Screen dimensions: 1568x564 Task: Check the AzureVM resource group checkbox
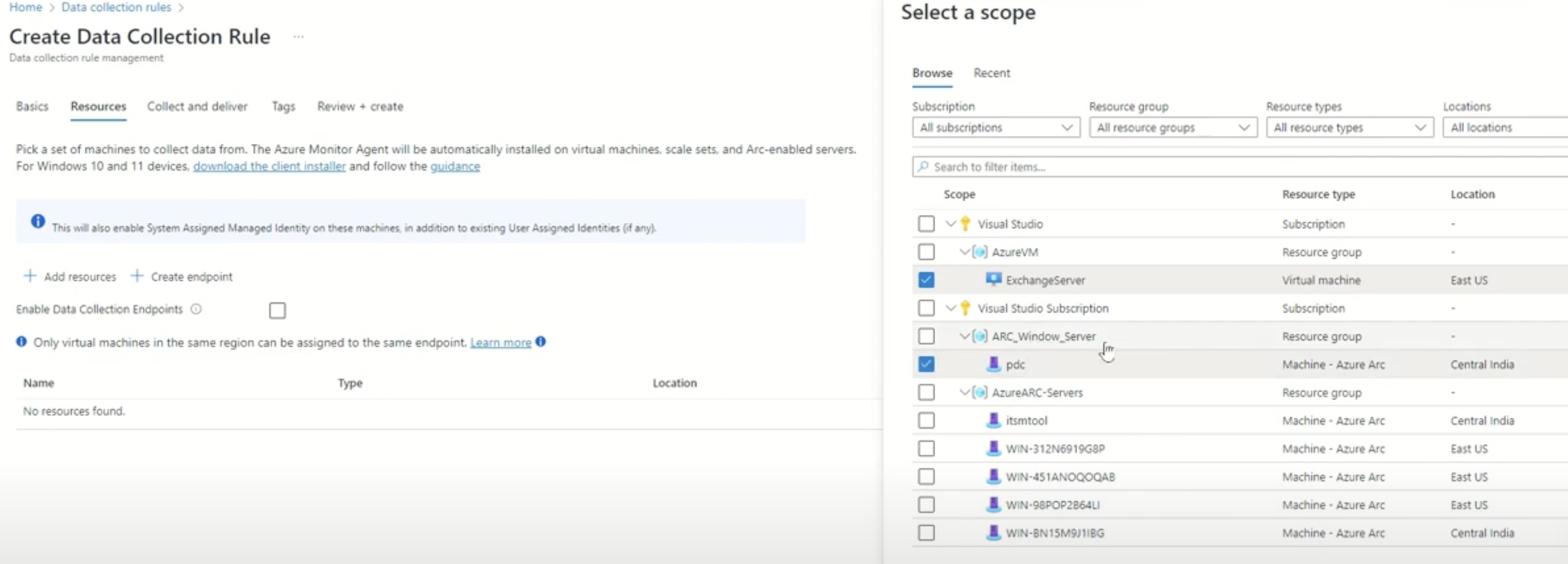[x=926, y=252]
